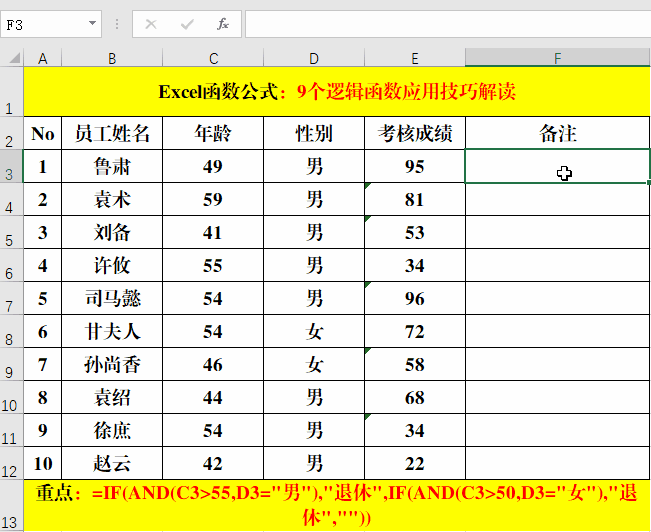Click the empty 备注 cell for 袁术
Screen dimensions: 651x532
coord(558,199)
